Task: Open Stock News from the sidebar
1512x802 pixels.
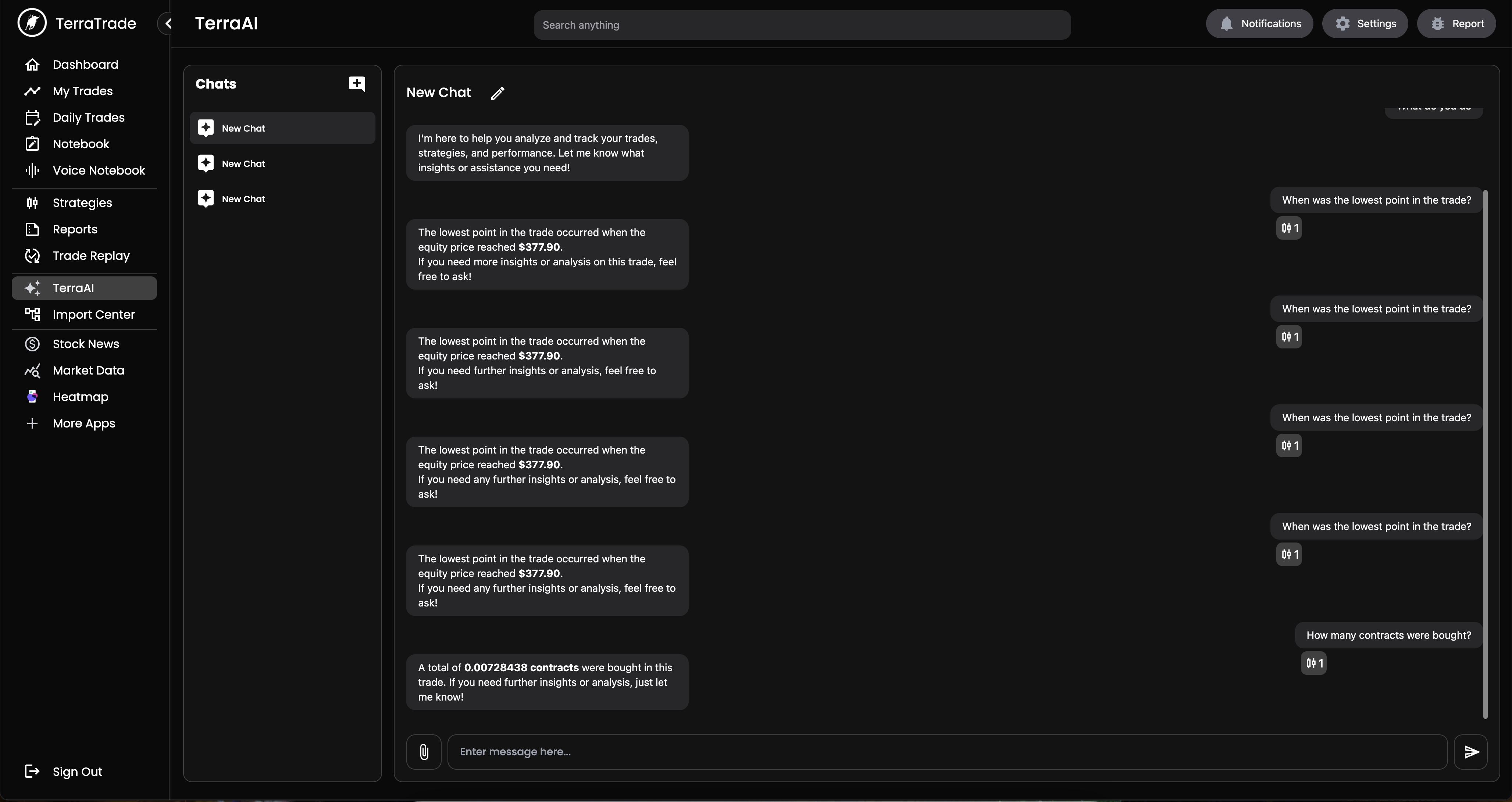Action: (x=32, y=344)
